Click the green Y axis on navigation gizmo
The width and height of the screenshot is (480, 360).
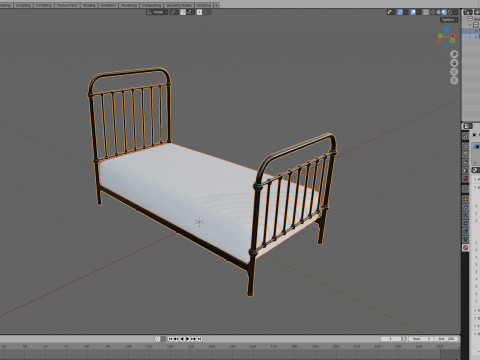[440, 35]
